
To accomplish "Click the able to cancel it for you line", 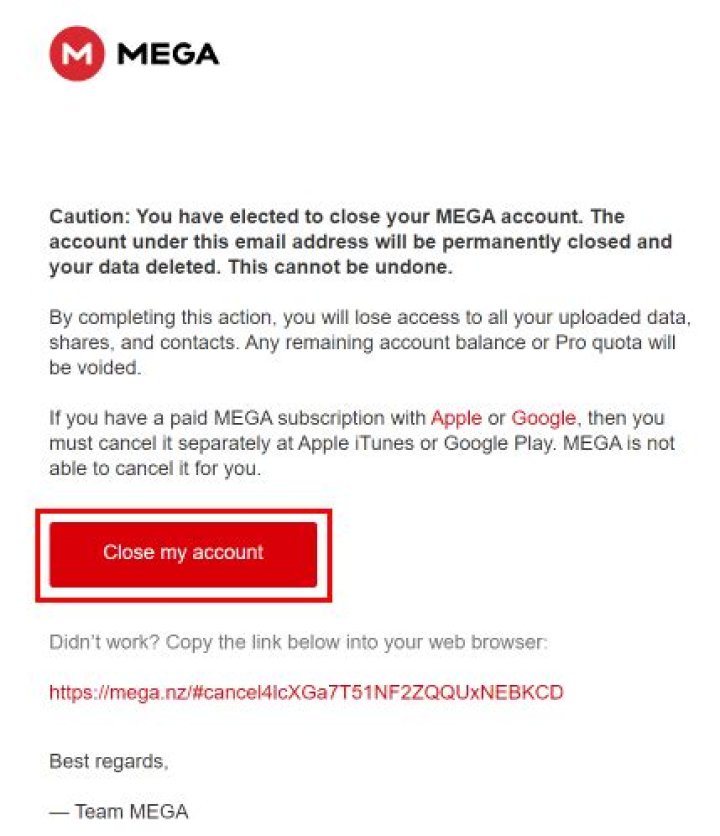I will tap(155, 468).
